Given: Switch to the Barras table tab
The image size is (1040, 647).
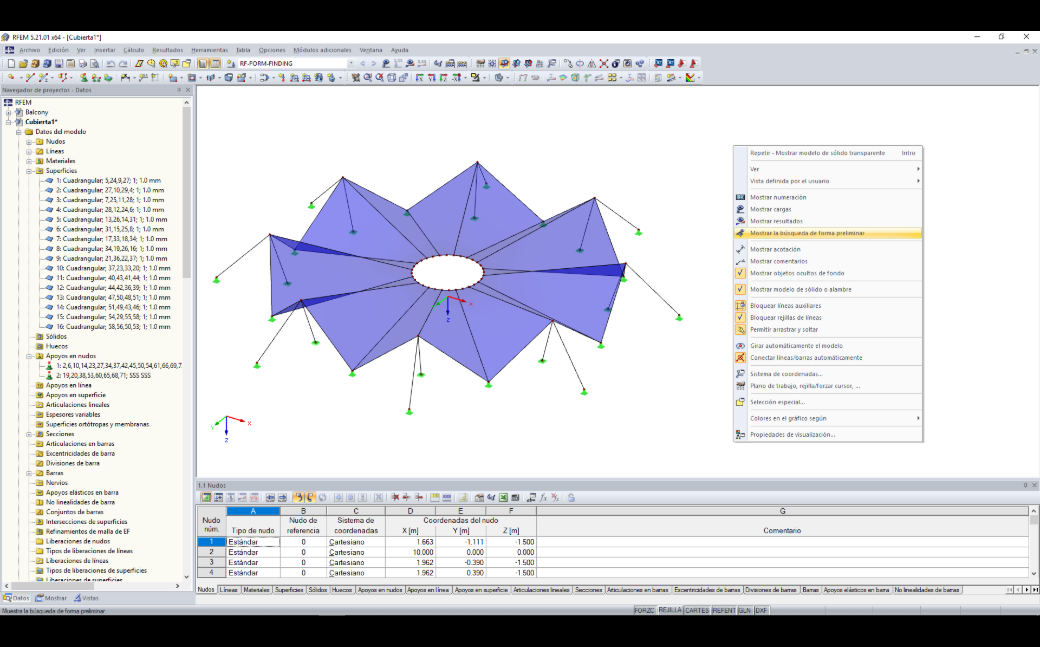Looking at the screenshot, I should [810, 590].
